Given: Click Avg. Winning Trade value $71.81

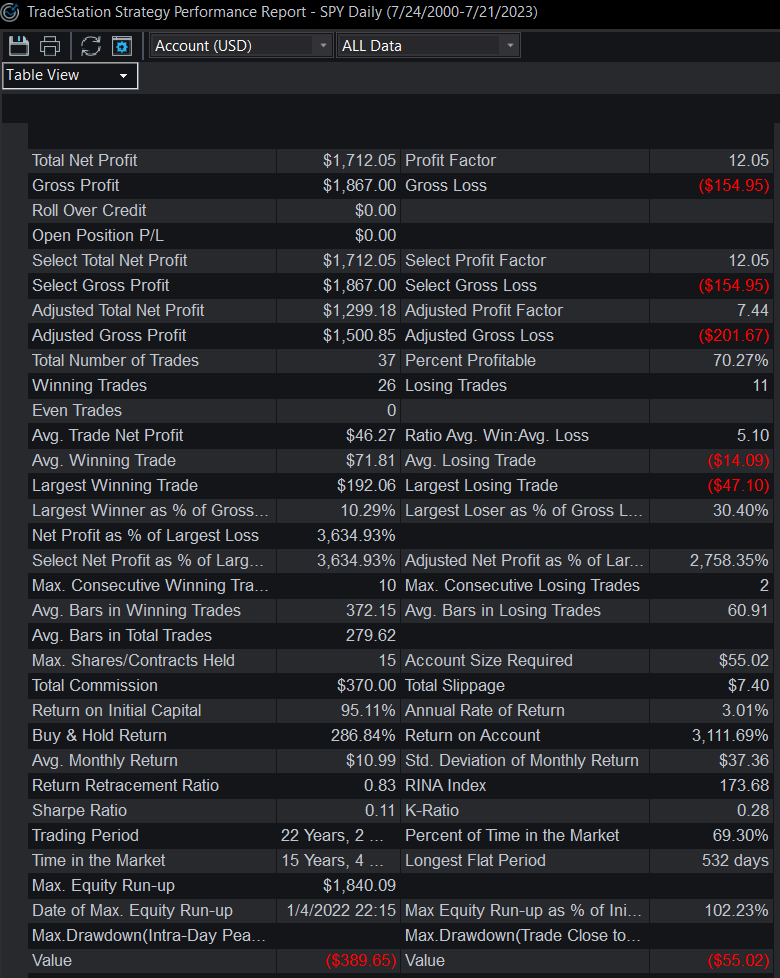Looking at the screenshot, I should click(370, 460).
